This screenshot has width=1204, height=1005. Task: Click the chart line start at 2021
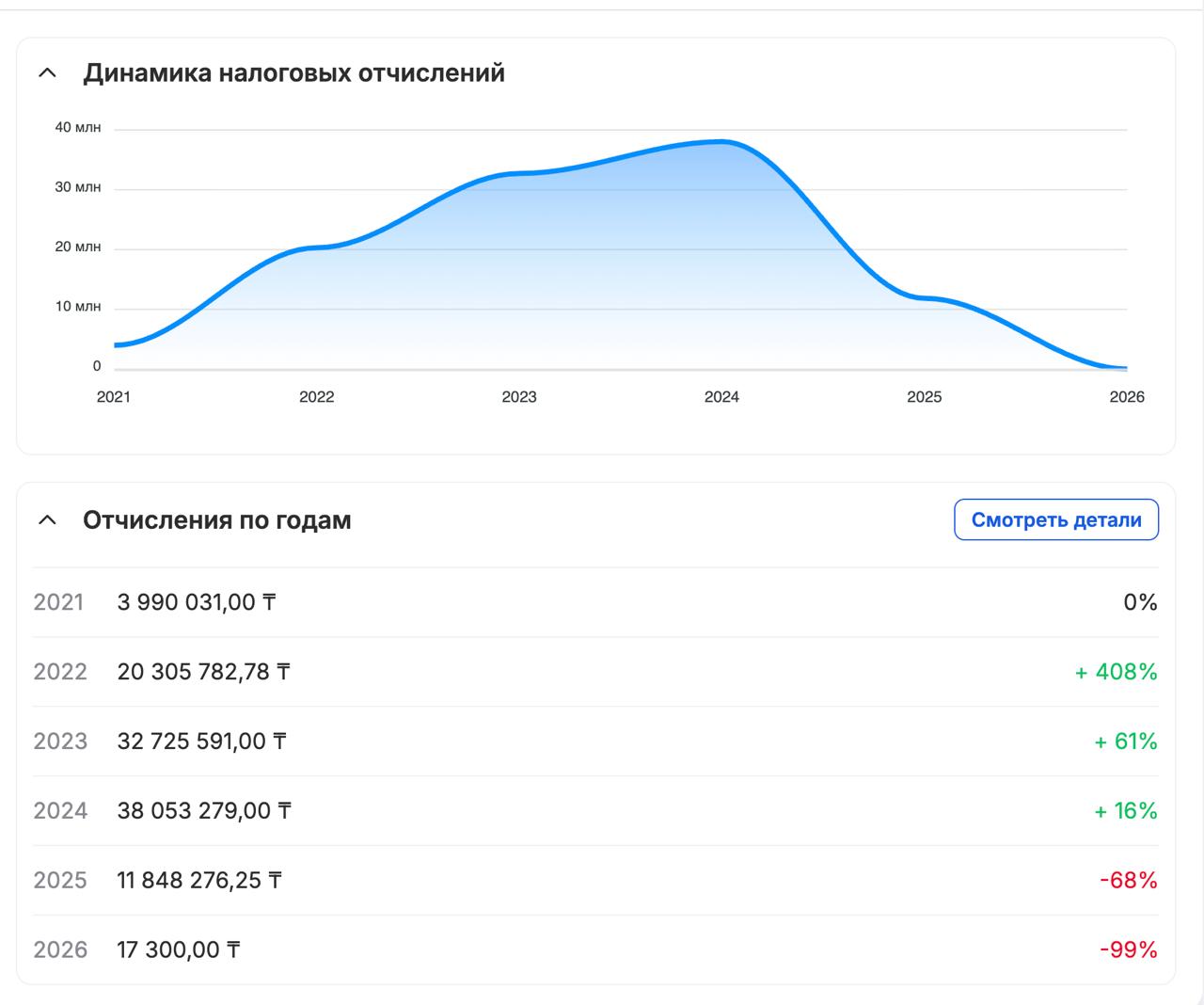point(116,345)
